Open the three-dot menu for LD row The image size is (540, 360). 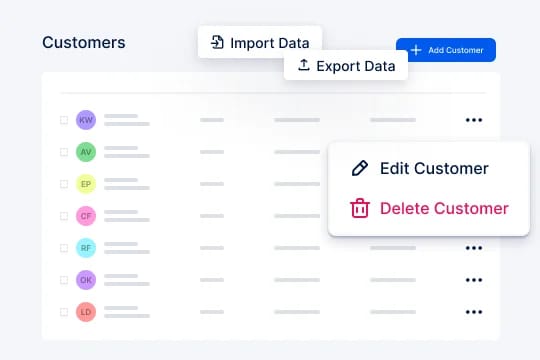tap(474, 312)
